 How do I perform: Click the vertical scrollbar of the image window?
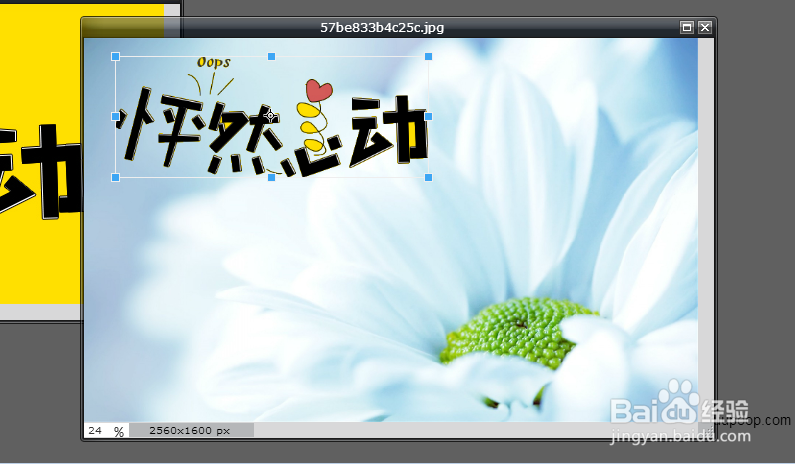[x=705, y=230]
